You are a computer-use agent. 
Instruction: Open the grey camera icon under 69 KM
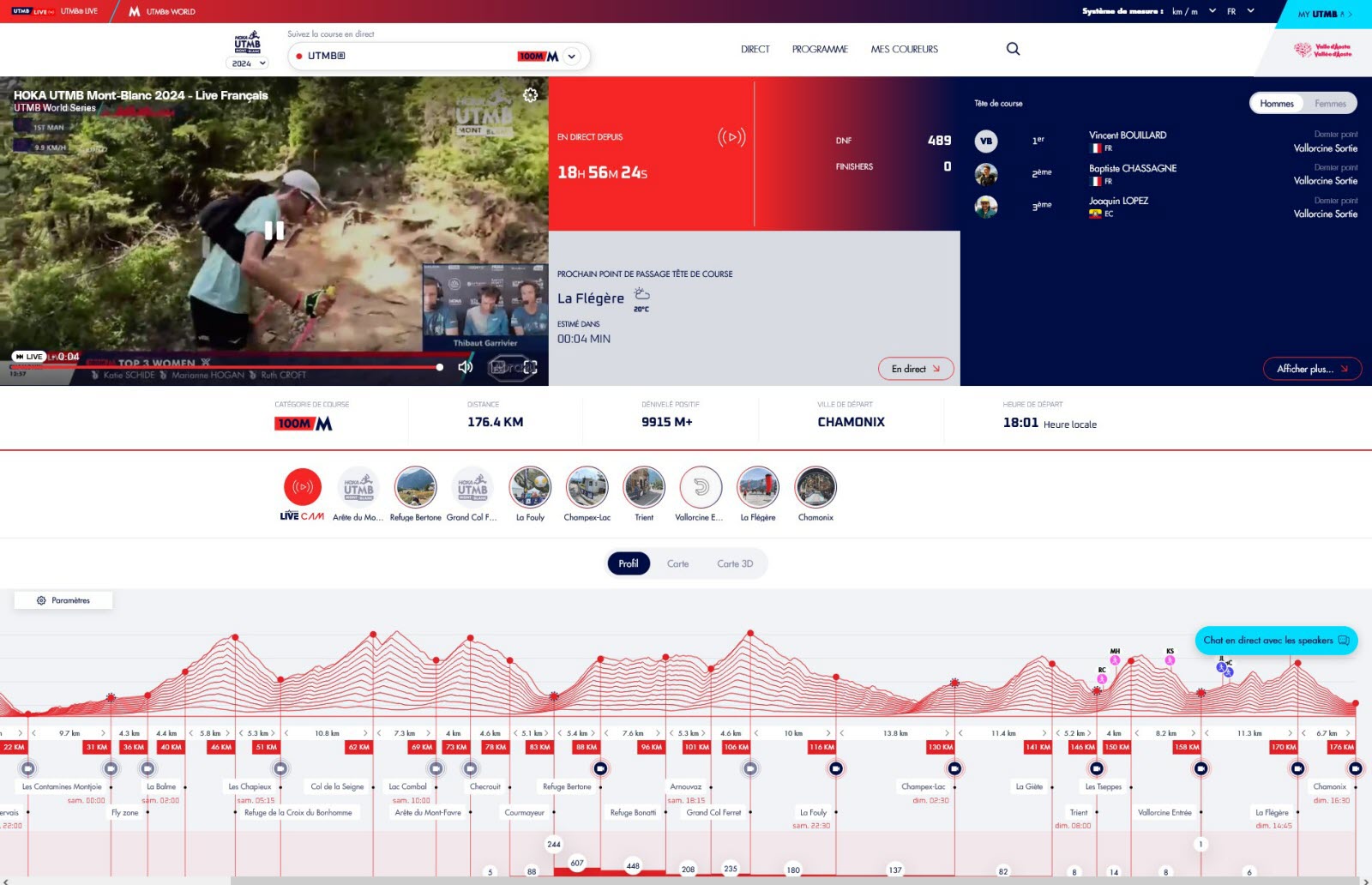(436, 768)
